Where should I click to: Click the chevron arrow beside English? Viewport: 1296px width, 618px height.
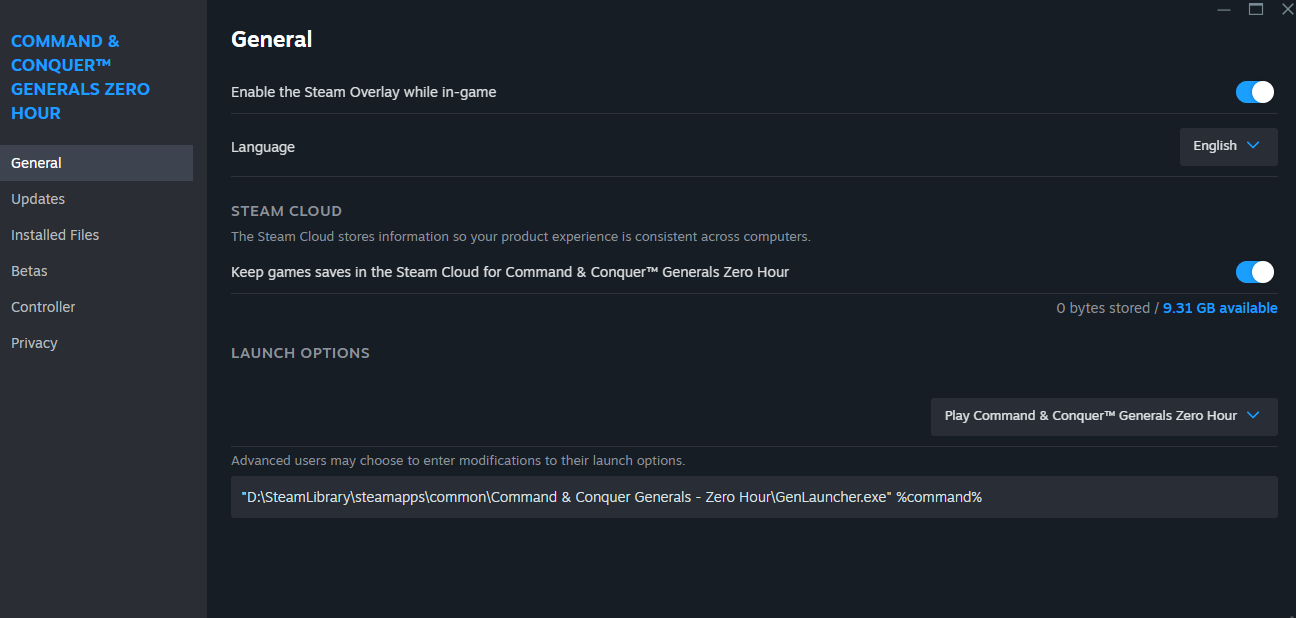(x=1255, y=146)
